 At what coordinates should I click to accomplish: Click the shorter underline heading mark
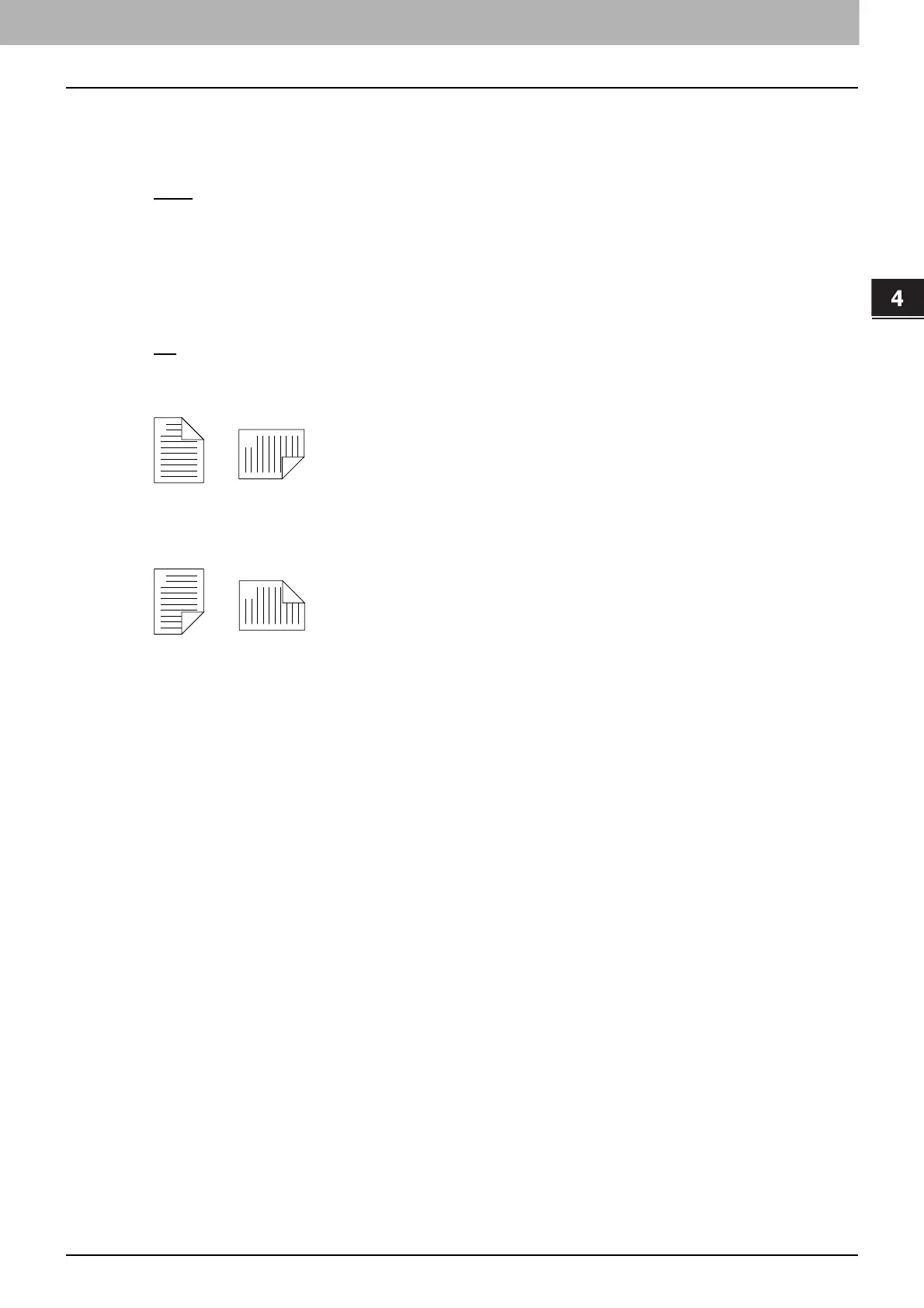pyautogui.click(x=165, y=354)
